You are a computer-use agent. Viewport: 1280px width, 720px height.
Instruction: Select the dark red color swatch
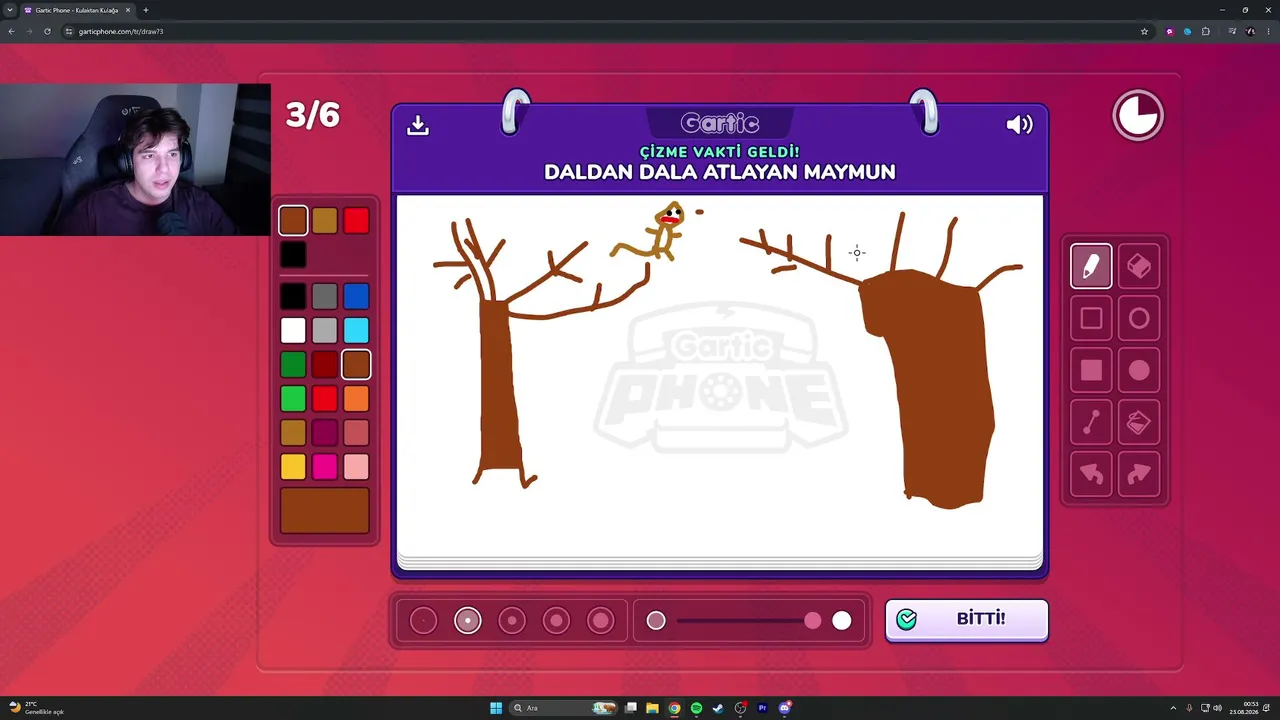coord(325,365)
